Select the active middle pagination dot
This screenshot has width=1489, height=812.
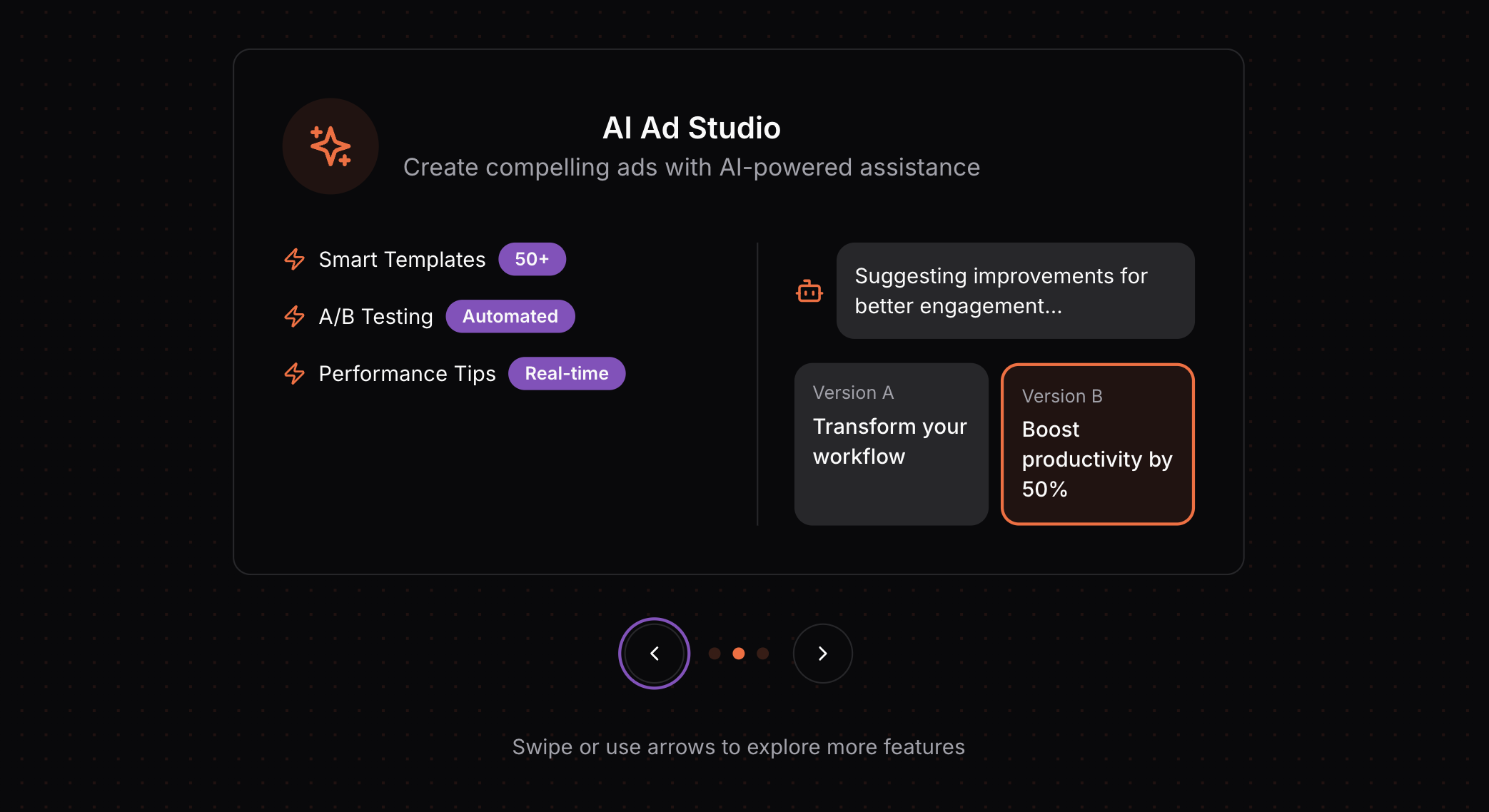click(739, 653)
